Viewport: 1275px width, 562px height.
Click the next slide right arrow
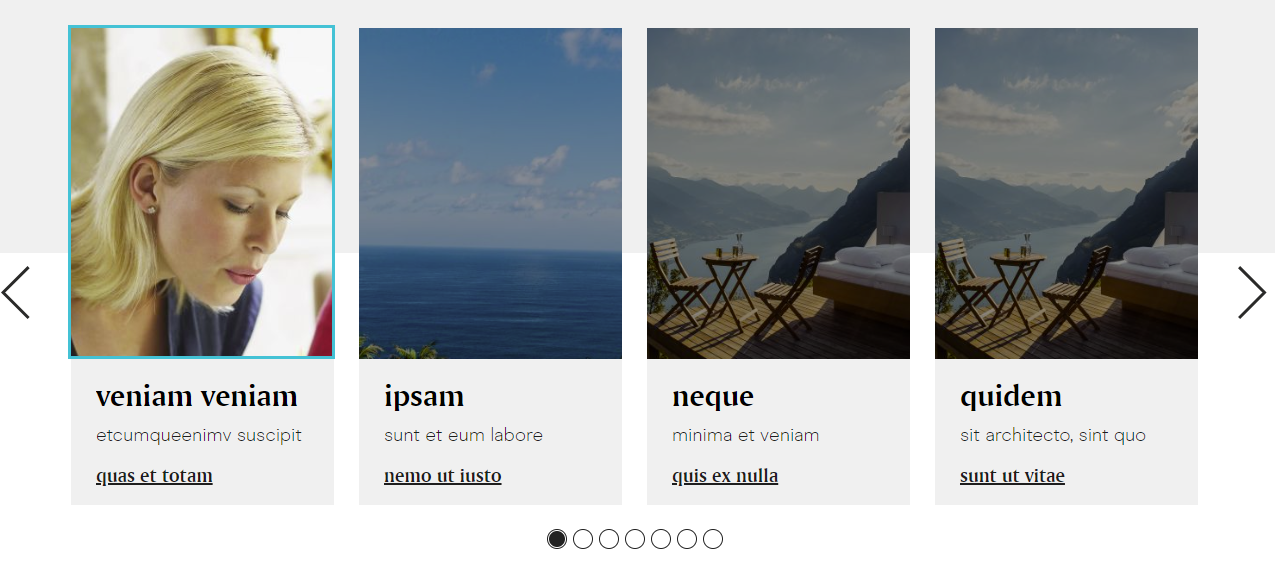pyautogui.click(x=1252, y=293)
